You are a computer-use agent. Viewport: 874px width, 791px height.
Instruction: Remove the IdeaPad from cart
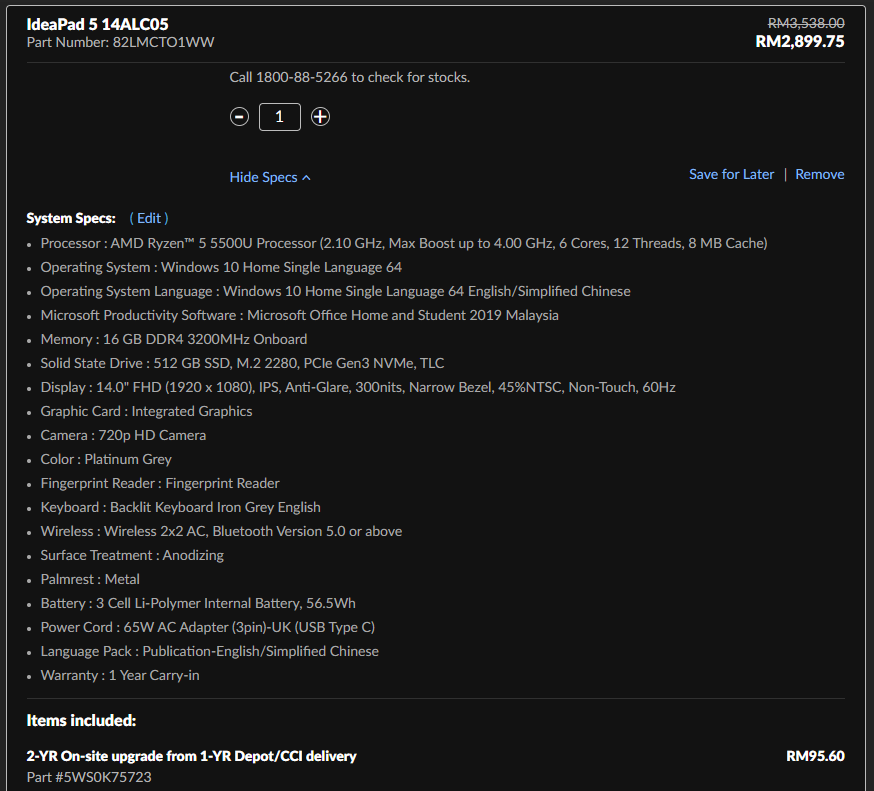(x=819, y=174)
